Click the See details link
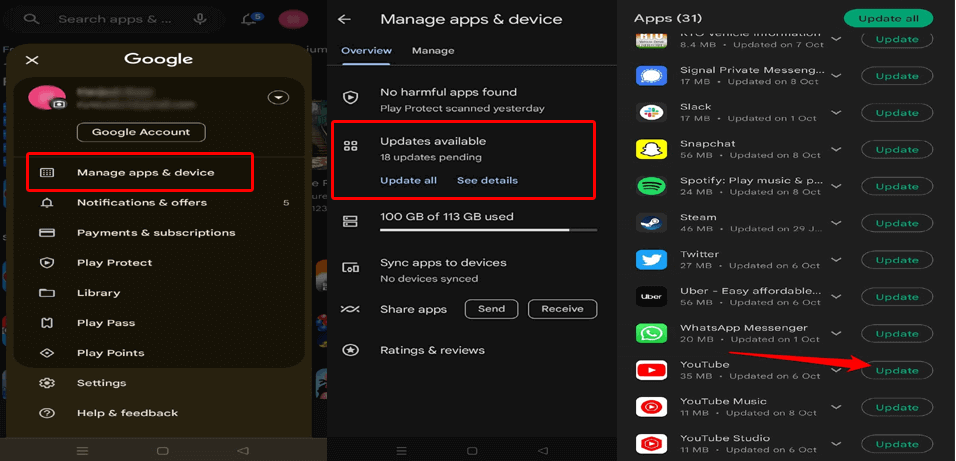Screen dimensions: 956x461 click(x=487, y=180)
